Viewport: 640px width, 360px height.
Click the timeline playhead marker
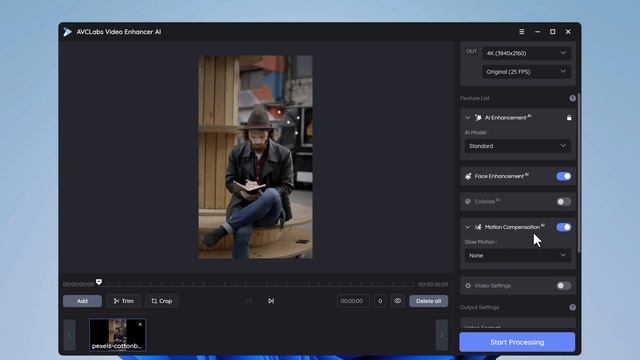99,282
